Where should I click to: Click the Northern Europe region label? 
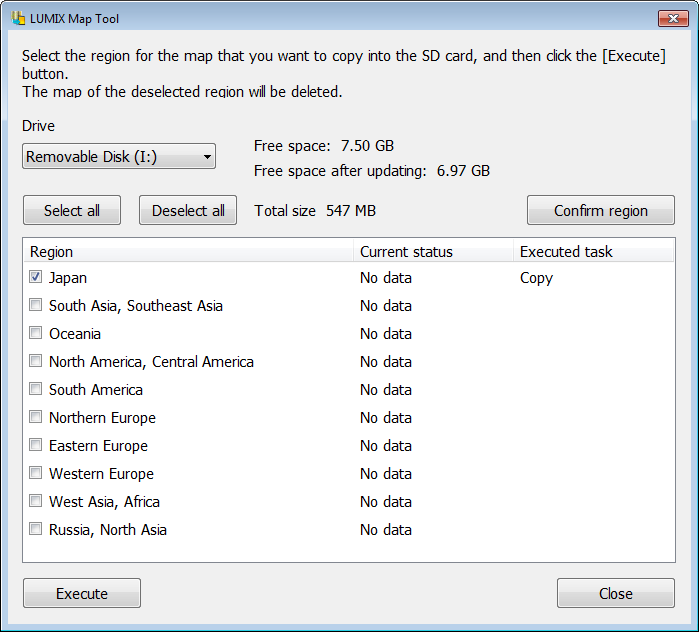(x=103, y=418)
